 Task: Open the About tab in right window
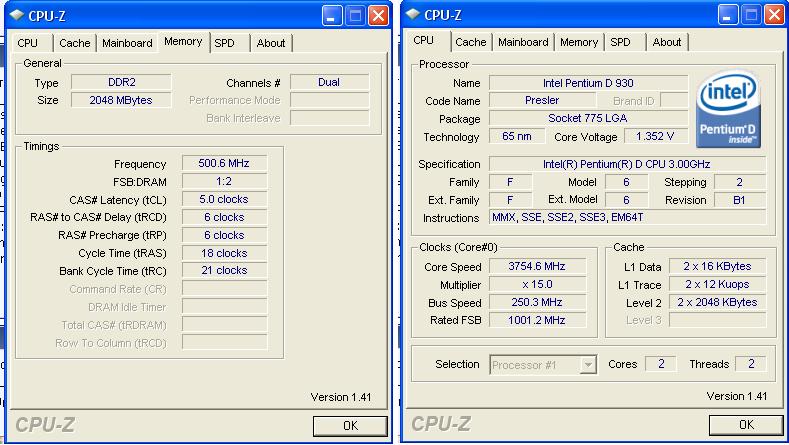pos(667,42)
